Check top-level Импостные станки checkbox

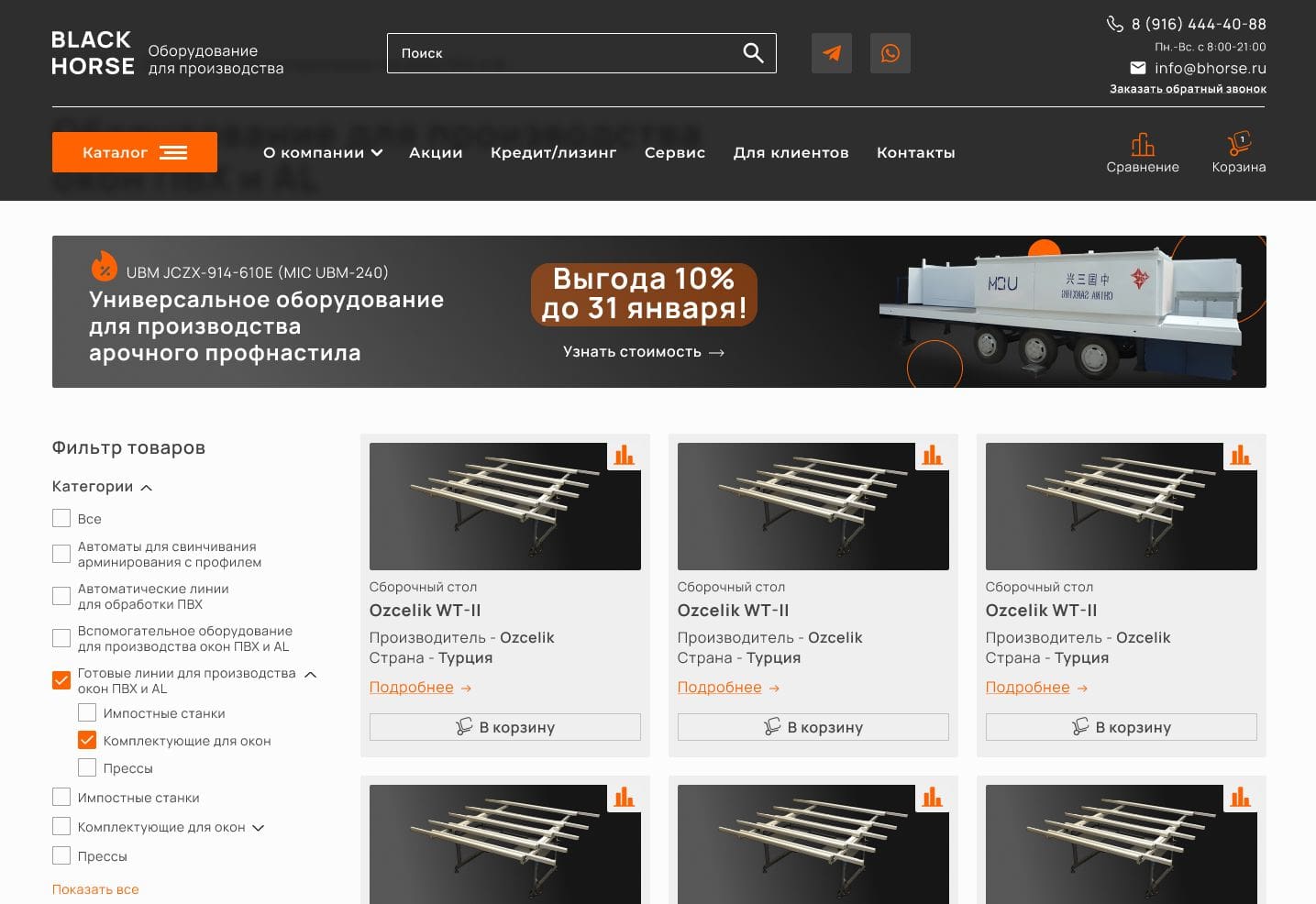click(61, 797)
